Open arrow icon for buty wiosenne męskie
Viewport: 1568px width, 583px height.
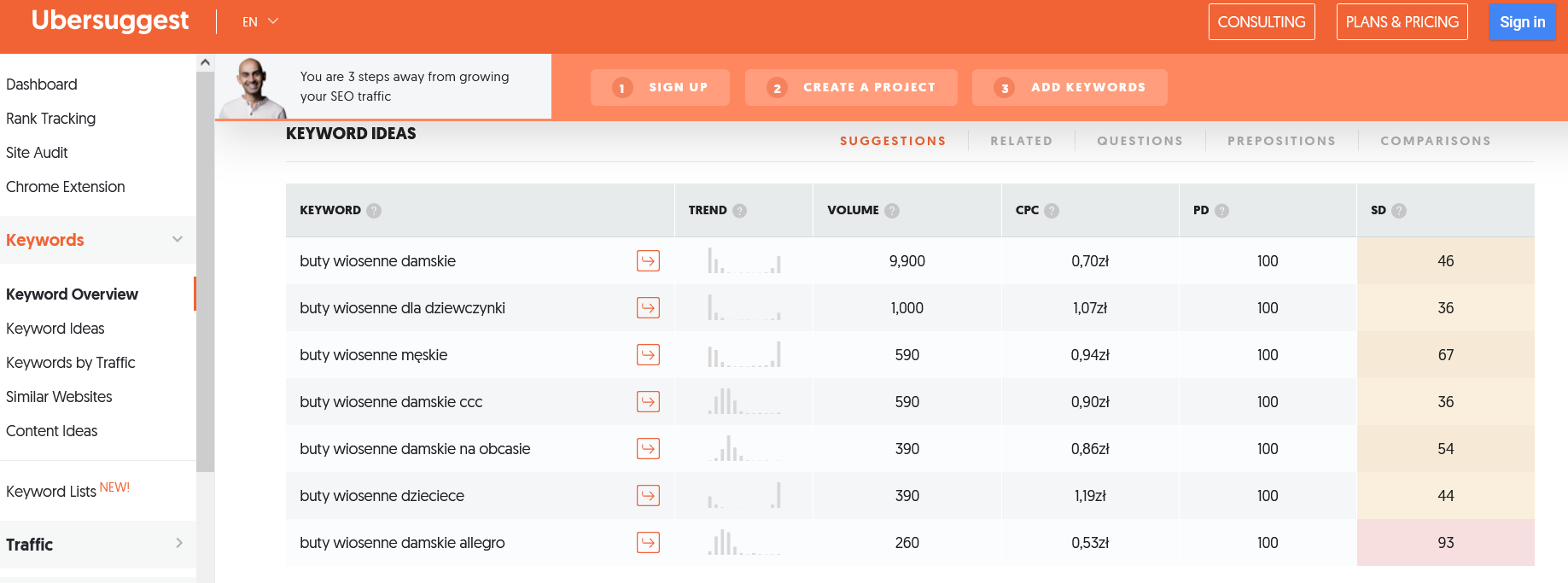pos(648,354)
